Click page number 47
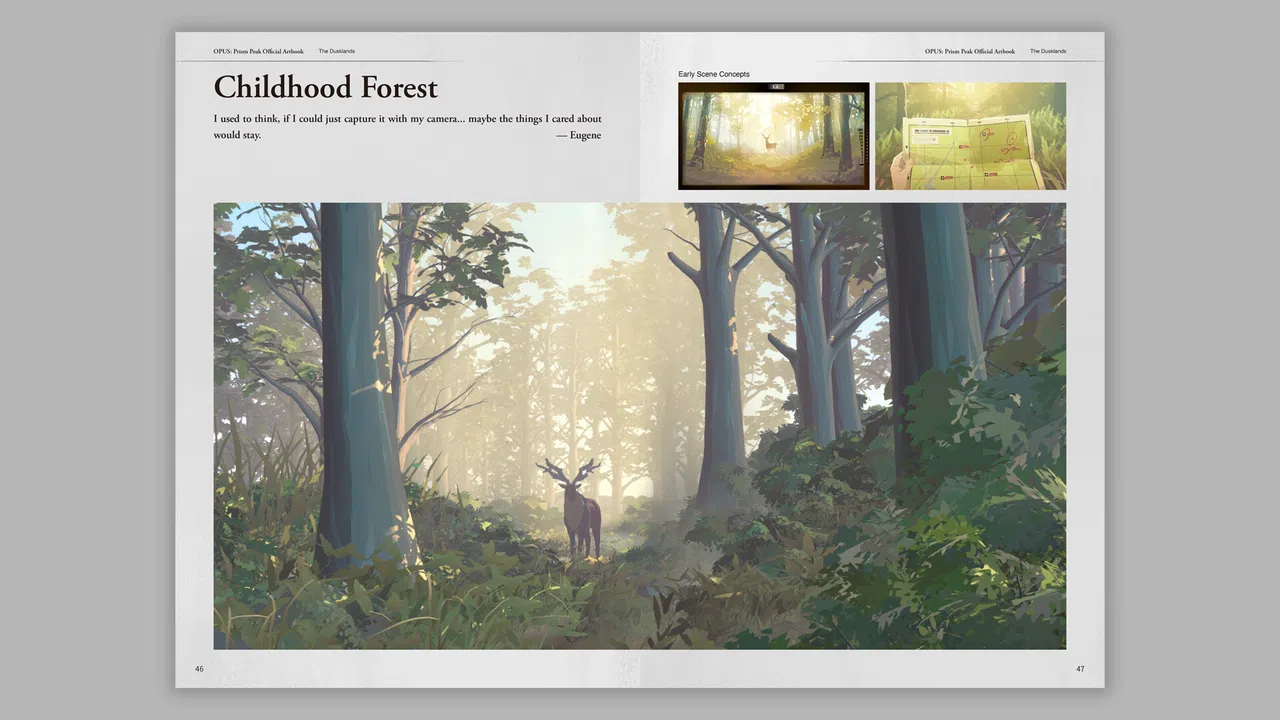 pyautogui.click(x=1080, y=669)
